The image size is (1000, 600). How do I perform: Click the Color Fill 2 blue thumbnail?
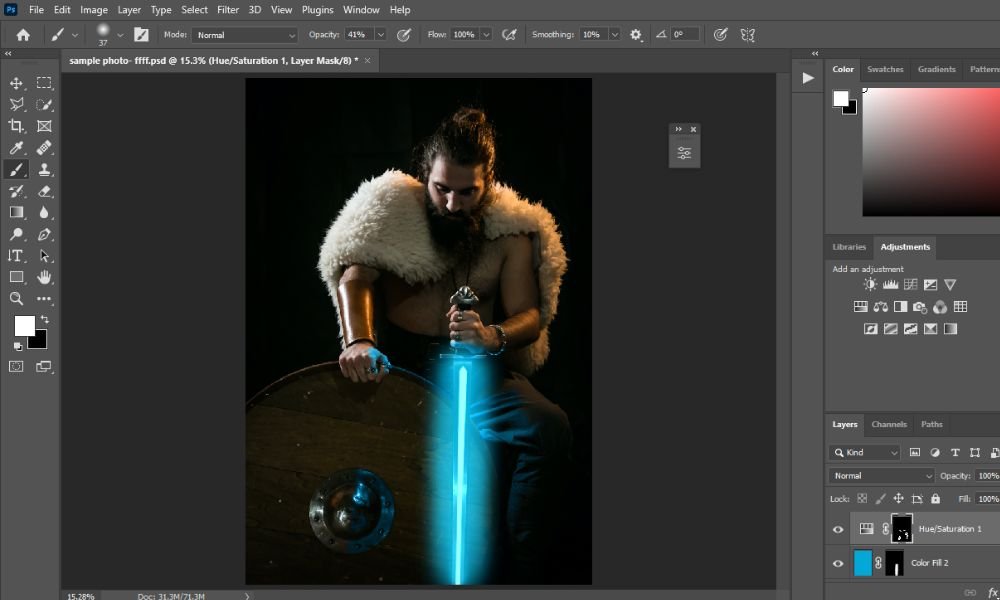(862, 563)
